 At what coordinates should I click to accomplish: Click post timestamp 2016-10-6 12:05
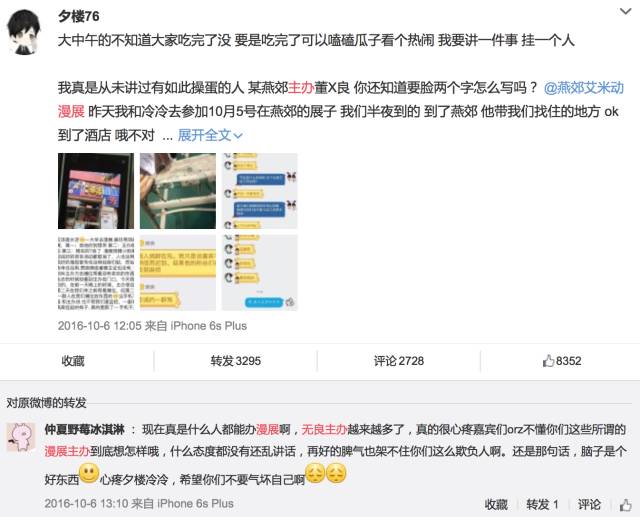[x=100, y=326]
